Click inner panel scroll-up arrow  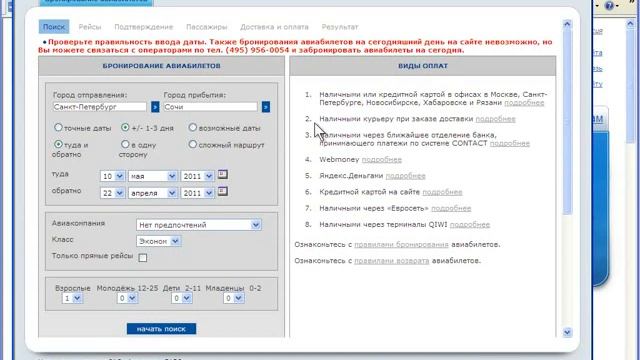click(567, 24)
